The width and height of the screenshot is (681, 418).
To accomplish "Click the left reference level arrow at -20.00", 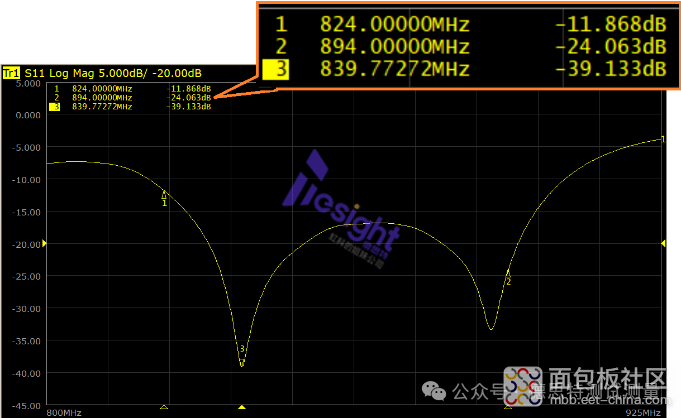I will click(44, 243).
